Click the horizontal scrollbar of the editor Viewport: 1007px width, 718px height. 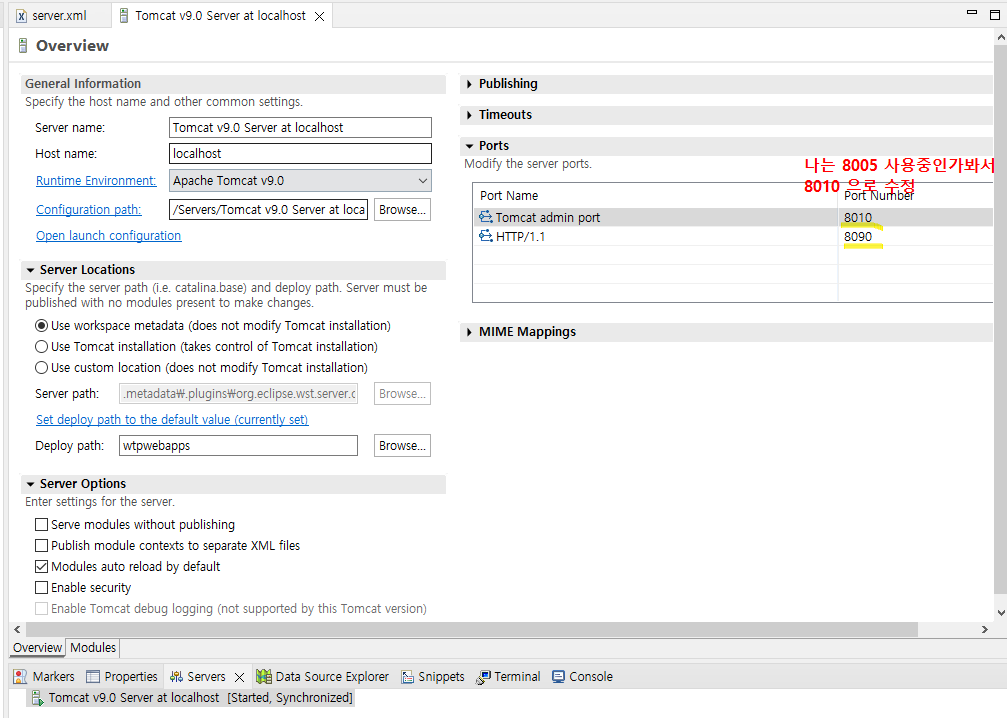(x=471, y=629)
